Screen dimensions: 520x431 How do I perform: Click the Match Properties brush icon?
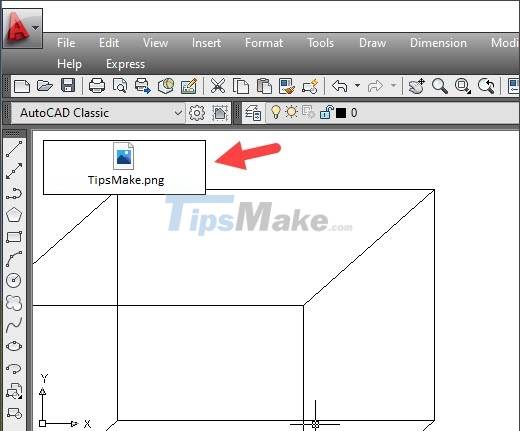click(287, 86)
